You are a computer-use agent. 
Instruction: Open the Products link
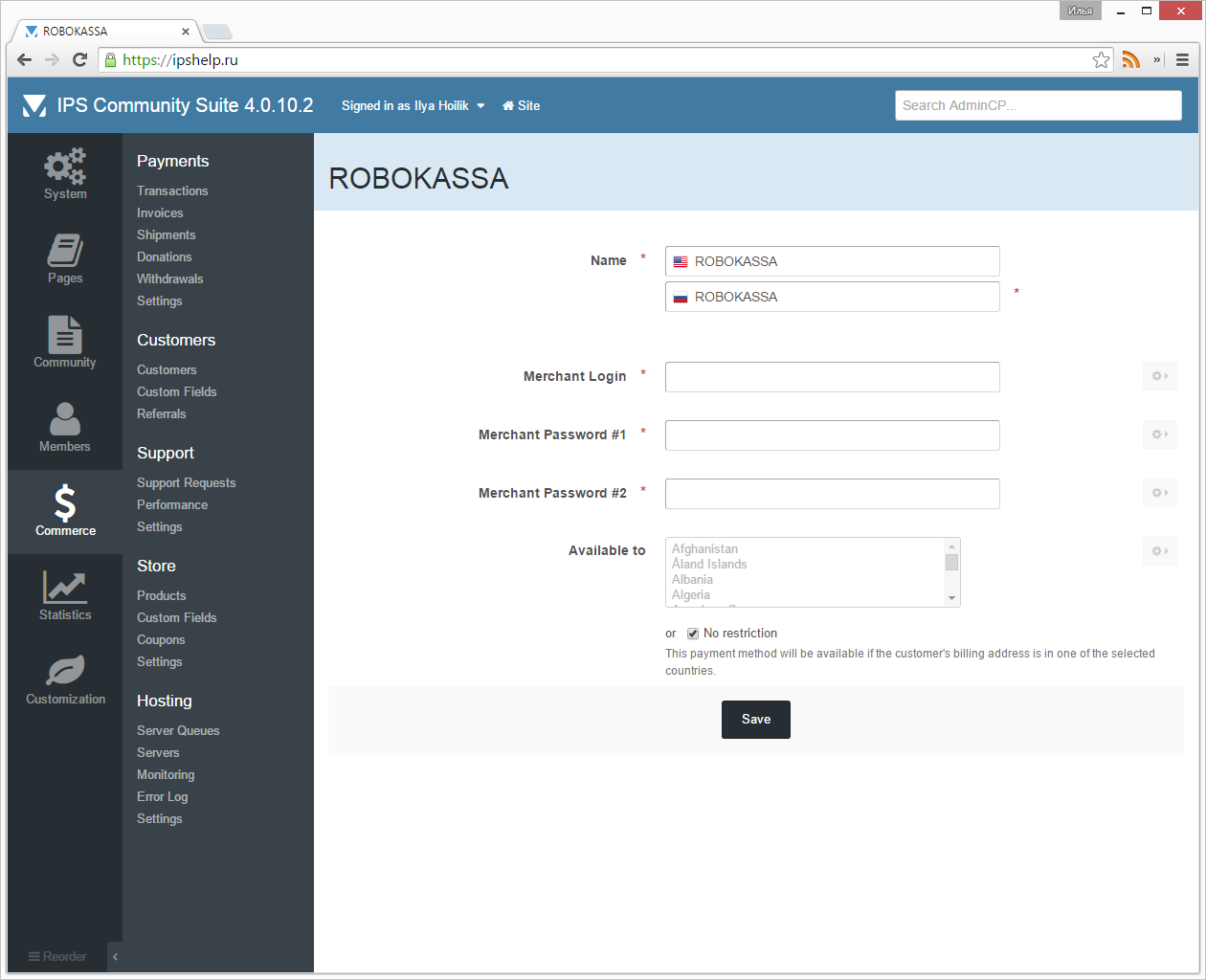[162, 595]
